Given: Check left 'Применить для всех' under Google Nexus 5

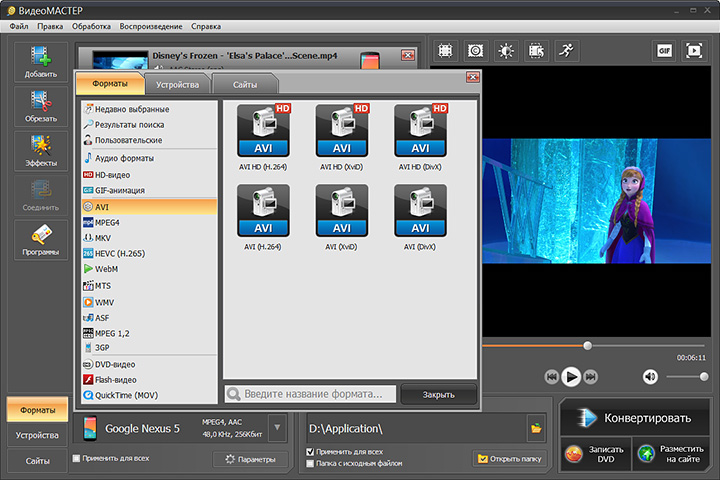Looking at the screenshot, I should pos(78,459).
